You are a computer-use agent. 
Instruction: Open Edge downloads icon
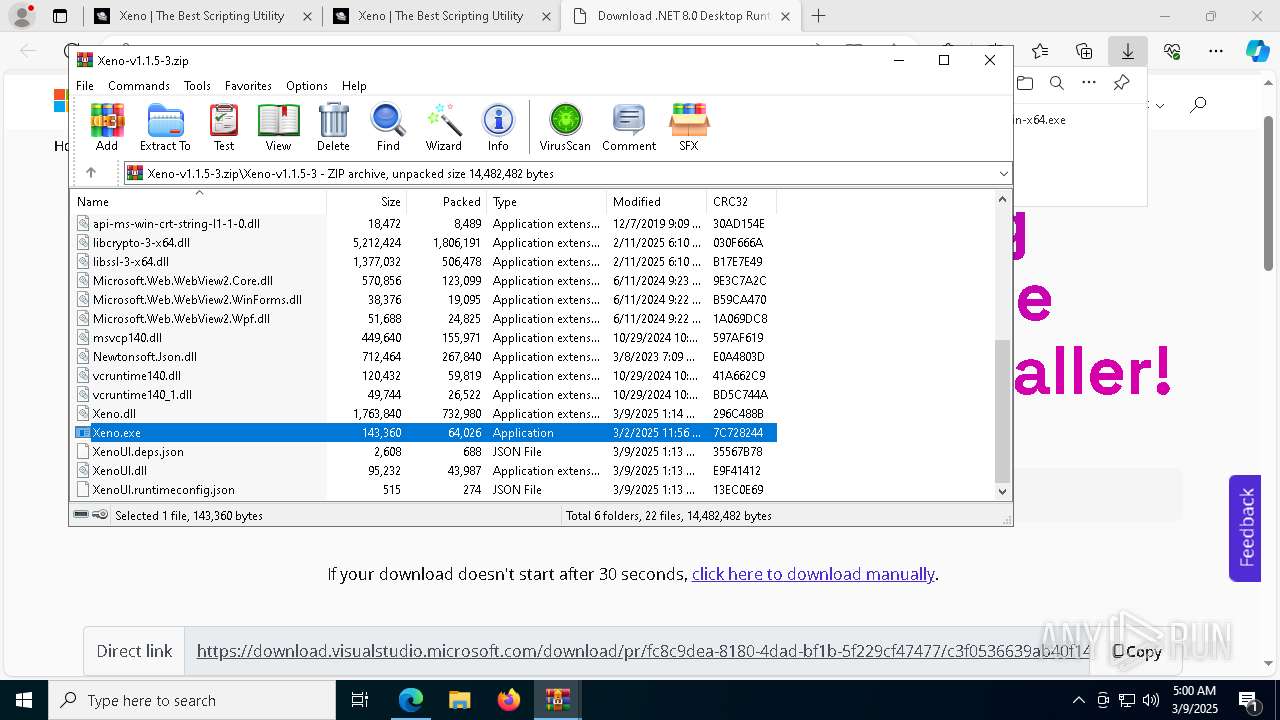1127,51
